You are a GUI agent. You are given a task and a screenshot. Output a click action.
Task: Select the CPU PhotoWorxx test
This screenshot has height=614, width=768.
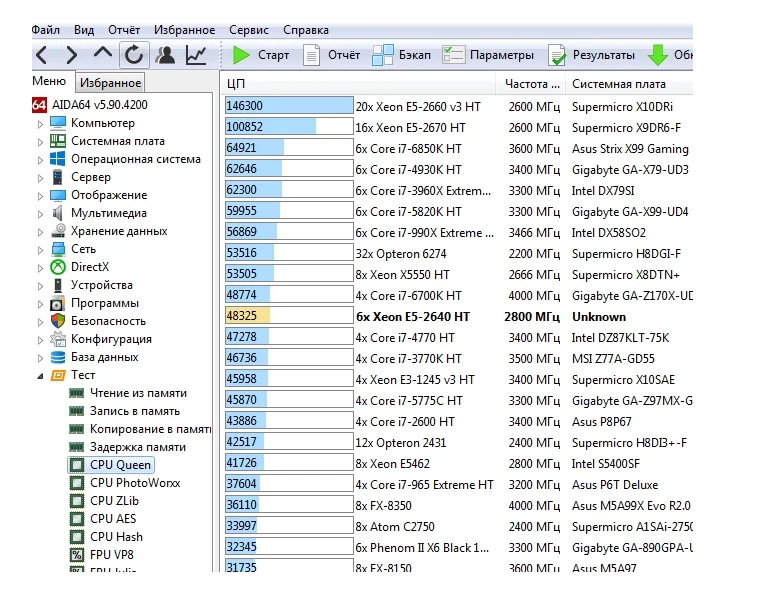(x=135, y=483)
